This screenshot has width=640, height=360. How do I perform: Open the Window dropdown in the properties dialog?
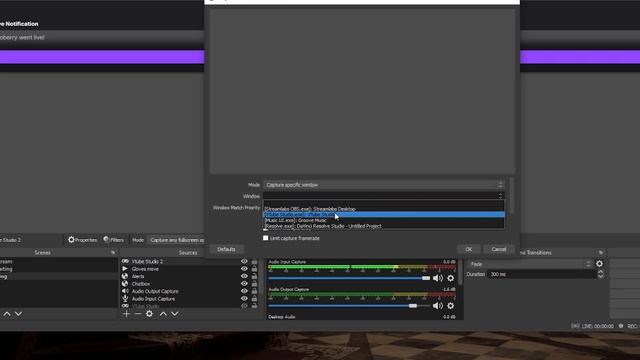click(x=383, y=196)
